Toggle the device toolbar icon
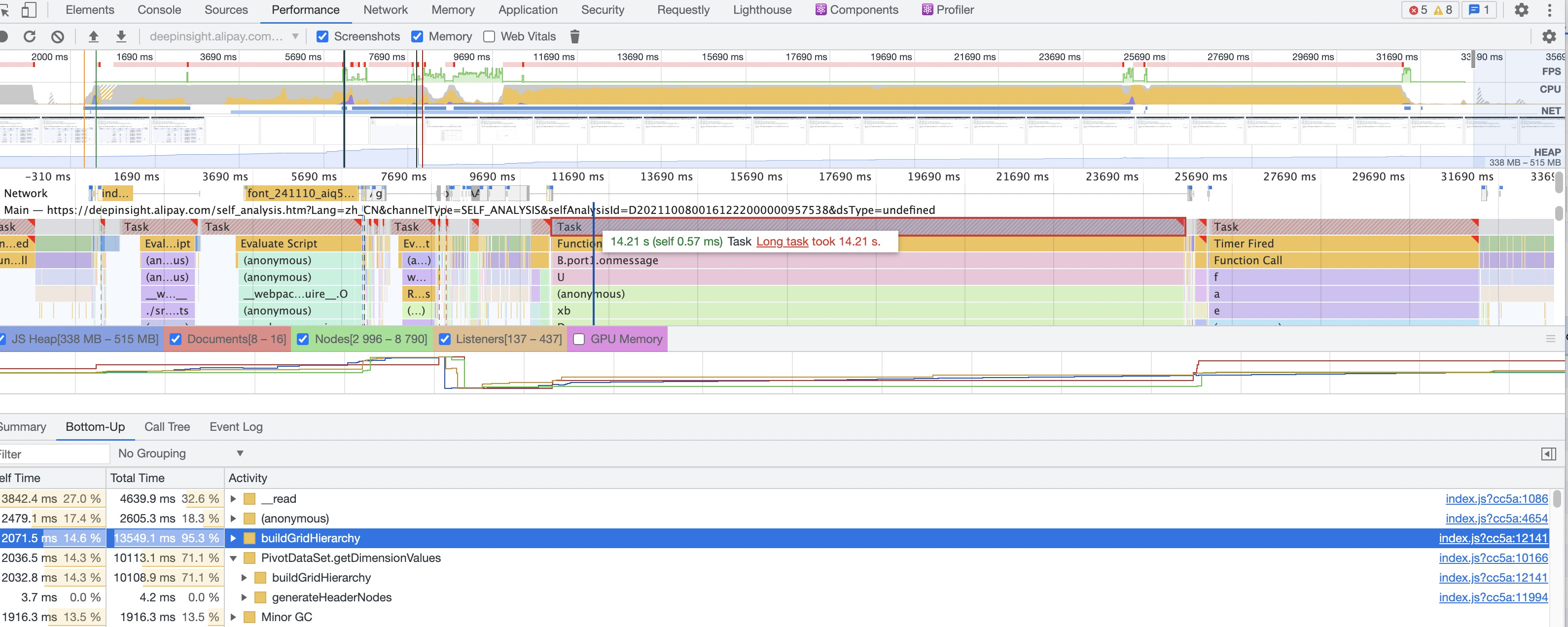The width and height of the screenshot is (1568, 627). click(x=29, y=10)
